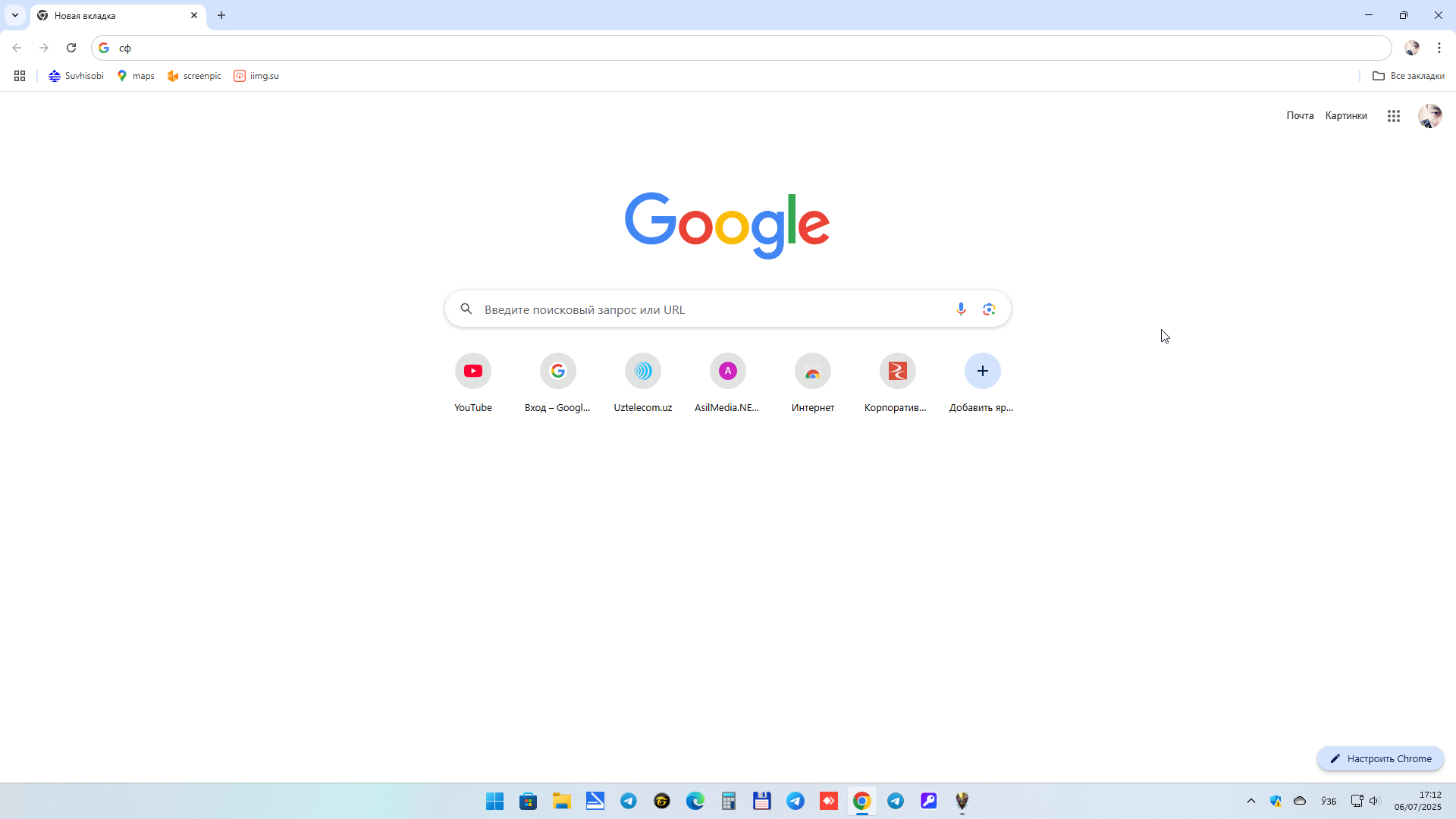Click the Настроить Chrome button

point(1380,758)
